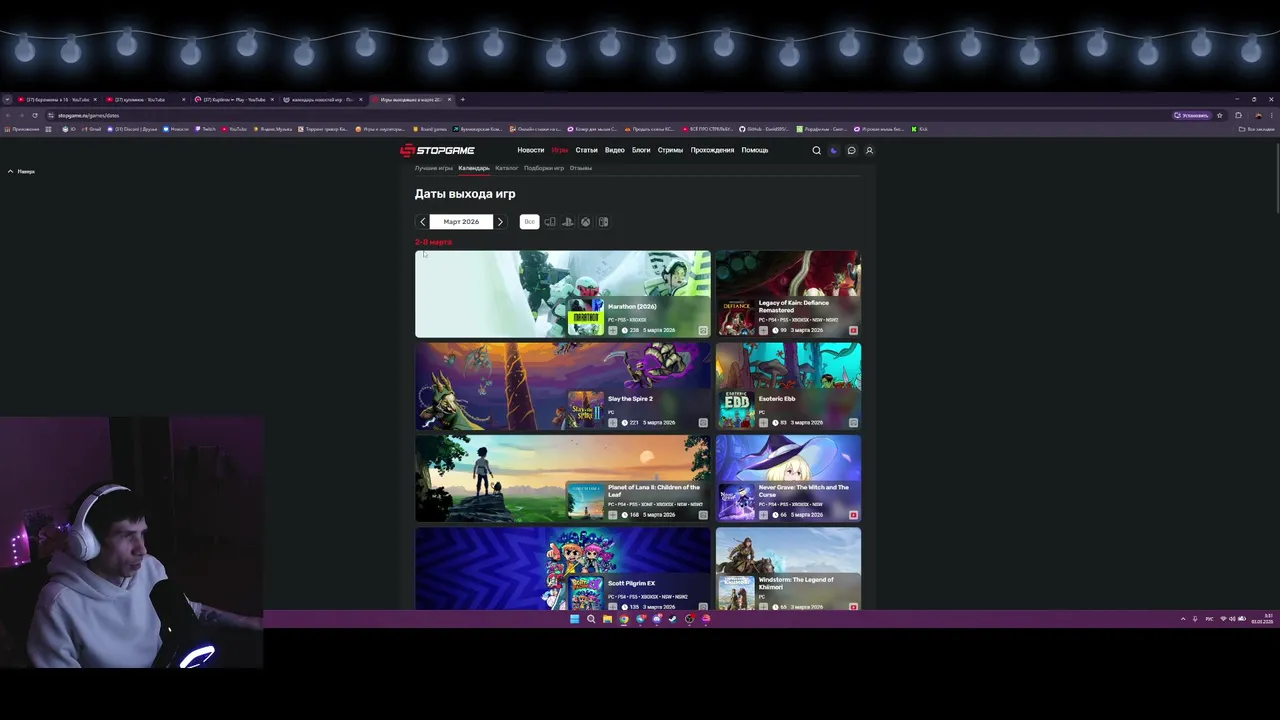Viewport: 1280px width, 720px height.
Task: Reload the page in the browser toolbar
Action: tap(35, 115)
